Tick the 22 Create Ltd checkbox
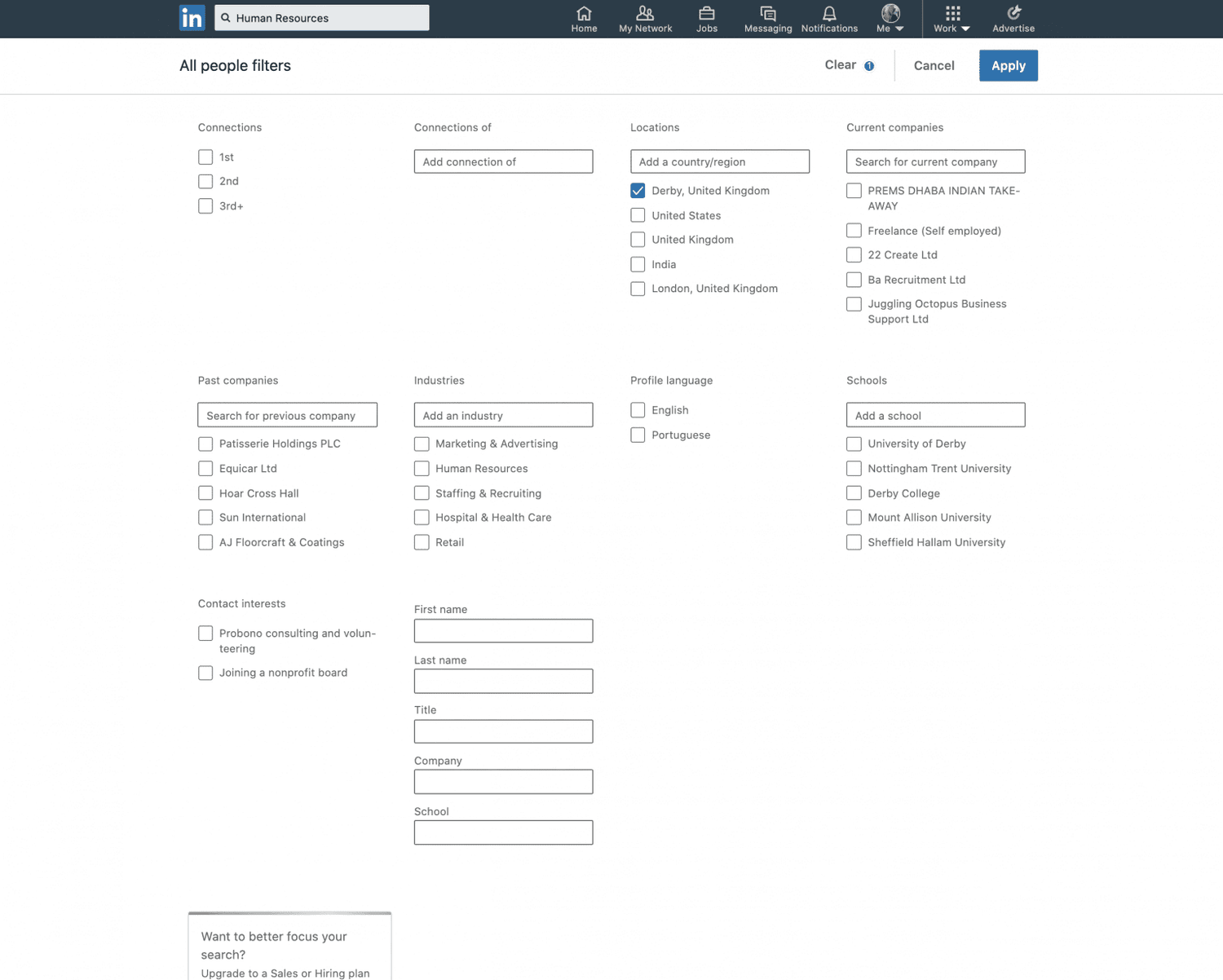The height and width of the screenshot is (980, 1223). (854, 255)
